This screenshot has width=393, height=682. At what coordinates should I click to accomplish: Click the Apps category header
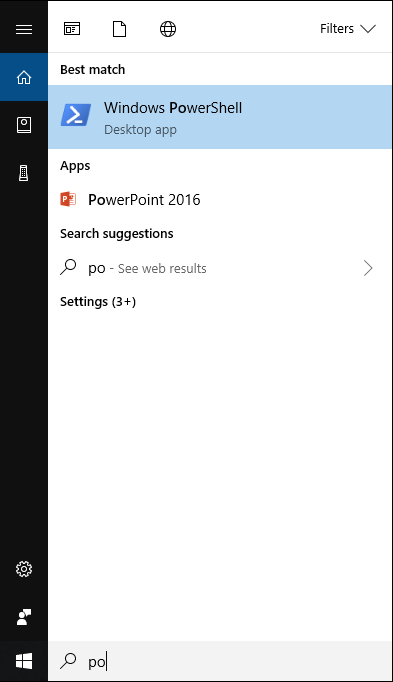pos(75,166)
